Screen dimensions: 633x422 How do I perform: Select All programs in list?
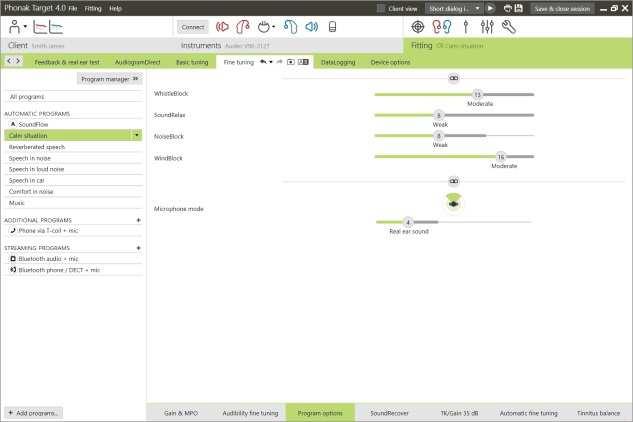tap(74, 97)
